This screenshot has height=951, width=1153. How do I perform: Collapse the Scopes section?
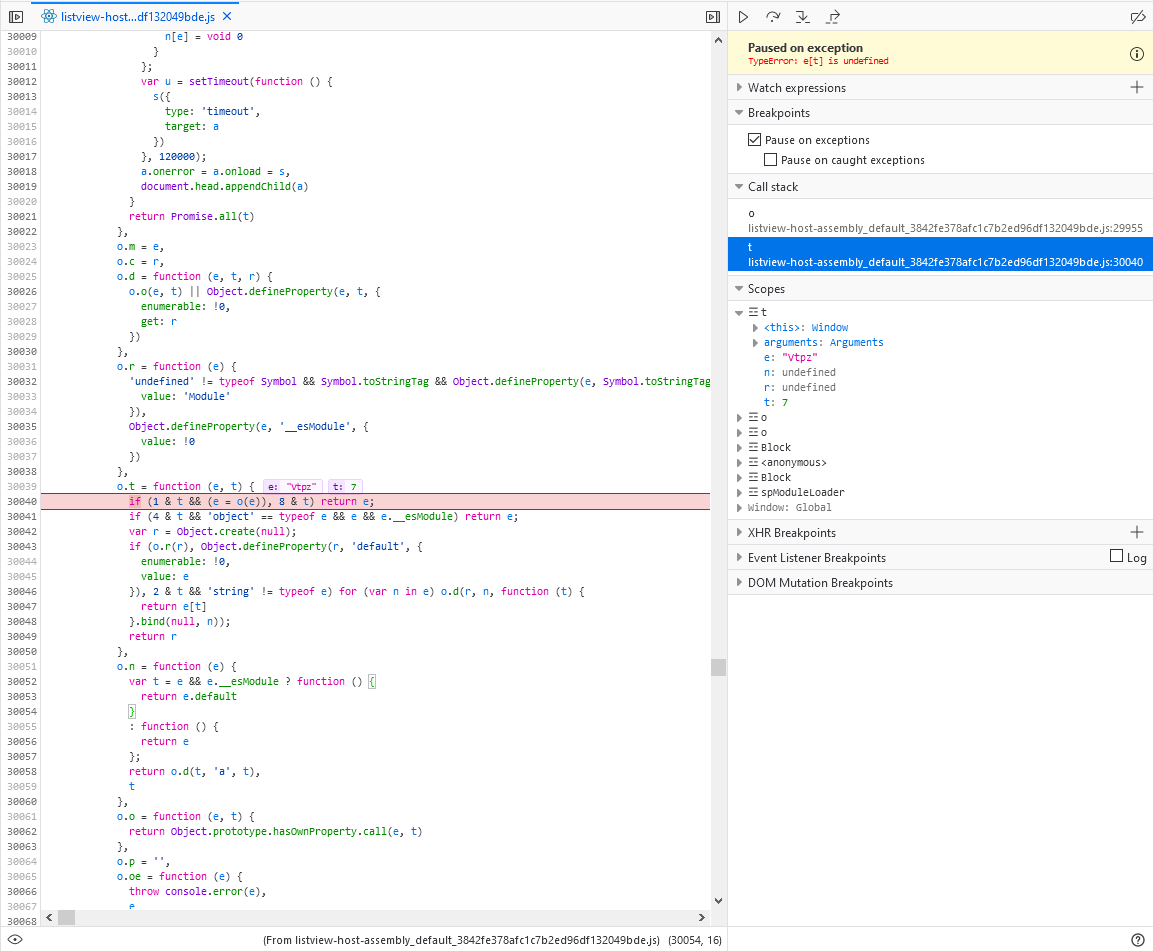(739, 289)
